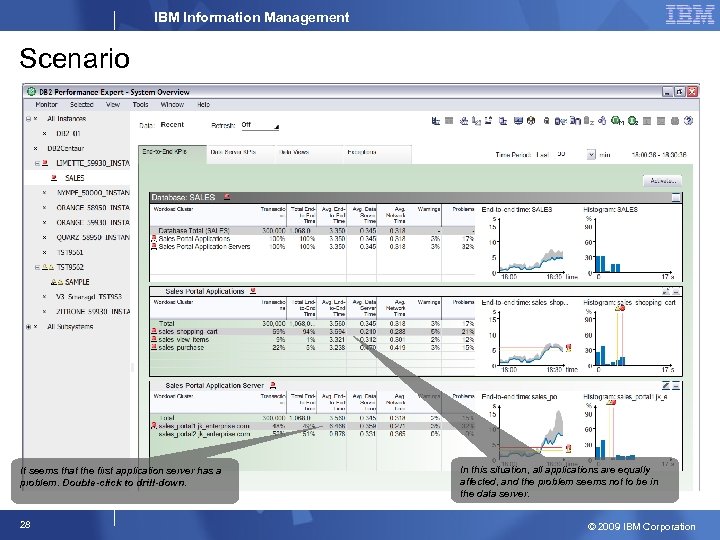Click the green M1 toolbar icon
Image resolution: width=720 pixels, height=540 pixels.
coord(618,121)
